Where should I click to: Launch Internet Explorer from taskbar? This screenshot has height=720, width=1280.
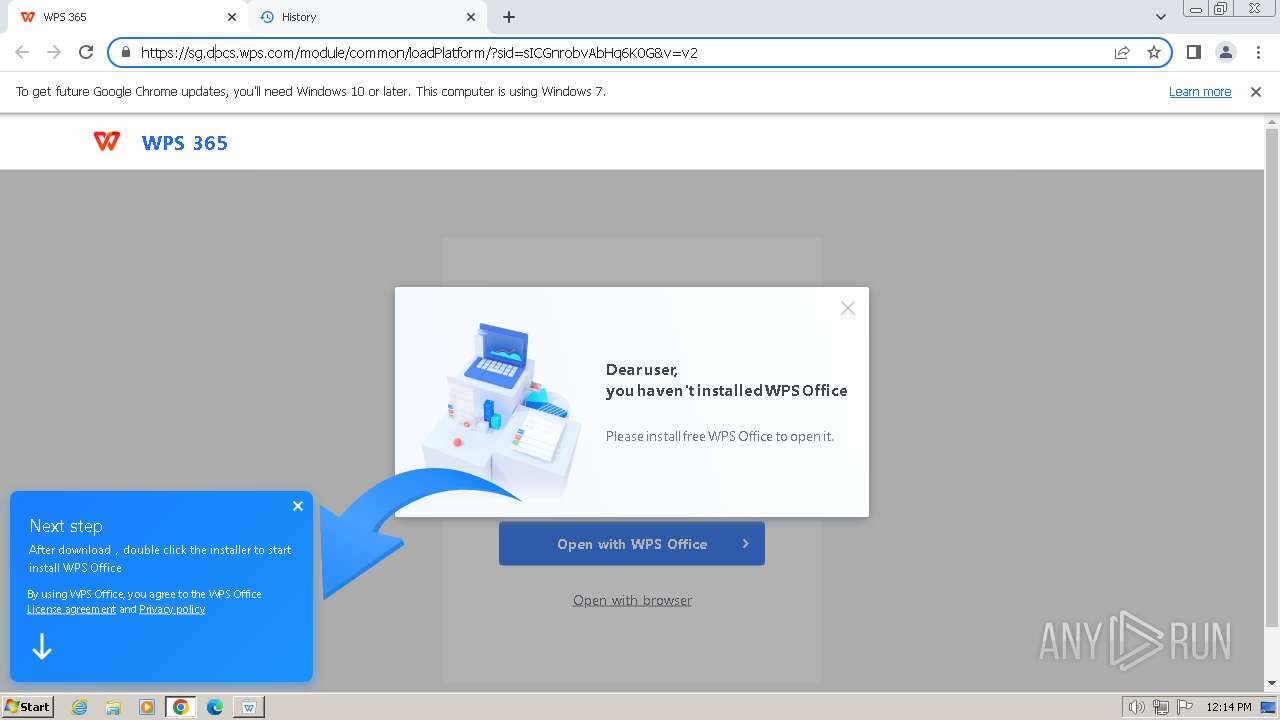[x=79, y=707]
